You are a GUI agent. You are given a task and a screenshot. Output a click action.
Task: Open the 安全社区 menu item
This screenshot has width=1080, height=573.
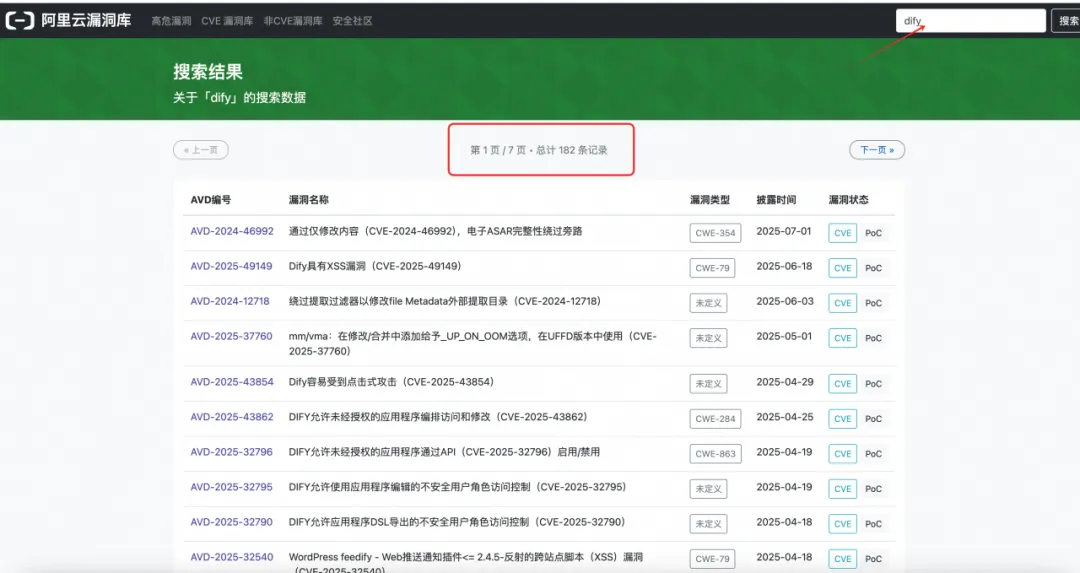click(x=353, y=21)
